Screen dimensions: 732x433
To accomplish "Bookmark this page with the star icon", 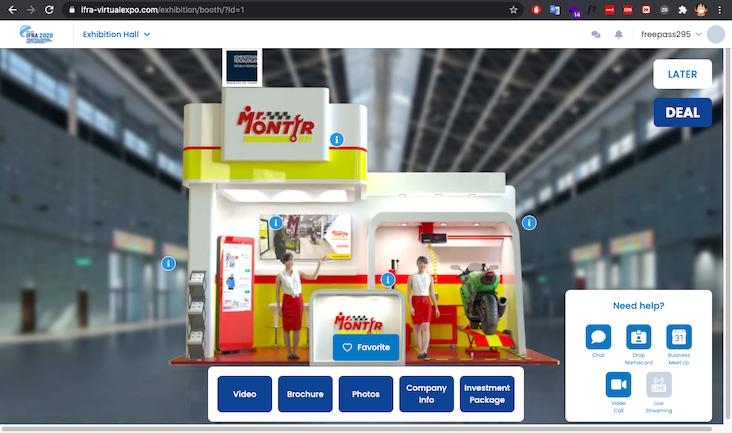I will 513,9.
